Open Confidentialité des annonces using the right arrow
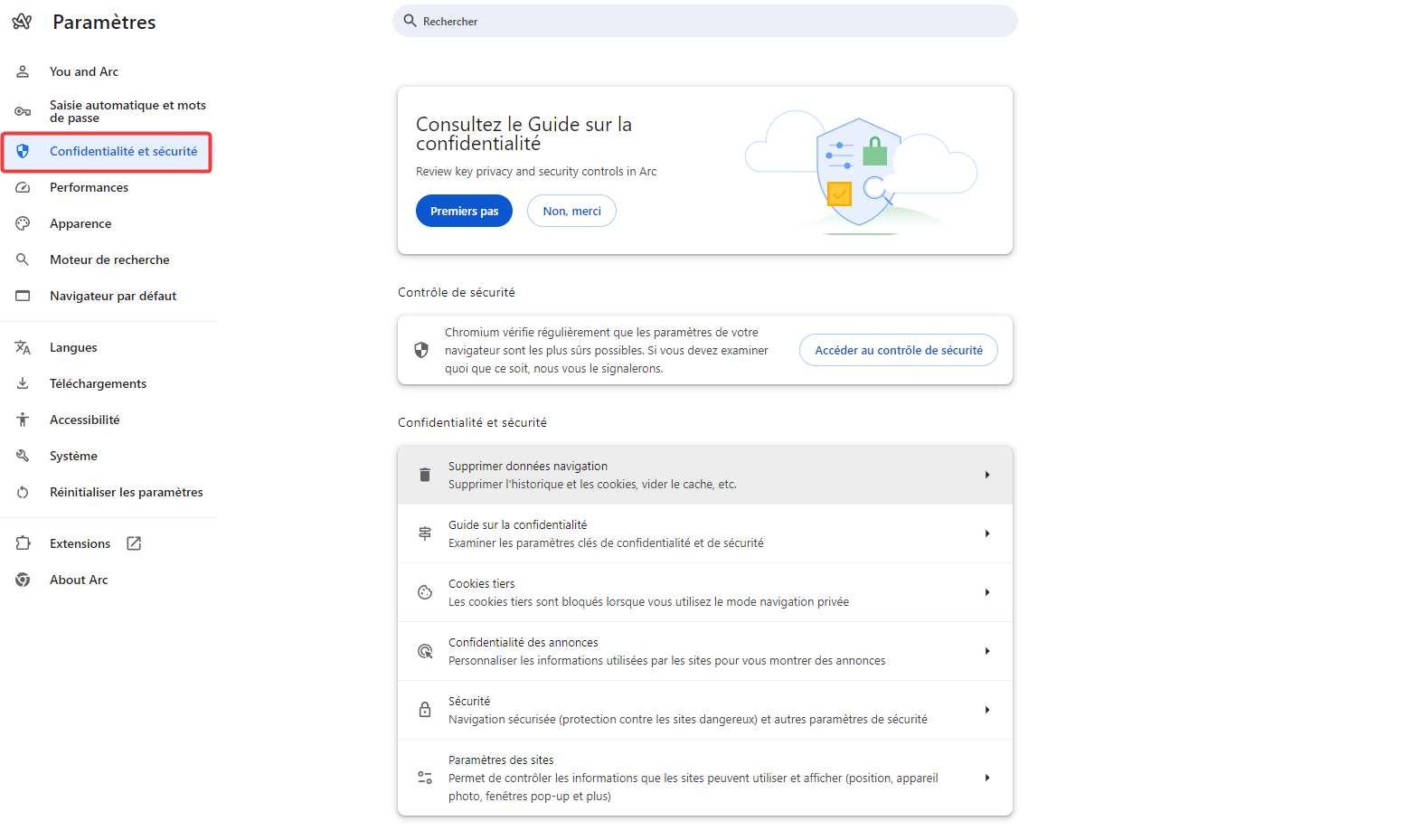This screenshot has height=840, width=1415. 987,651
